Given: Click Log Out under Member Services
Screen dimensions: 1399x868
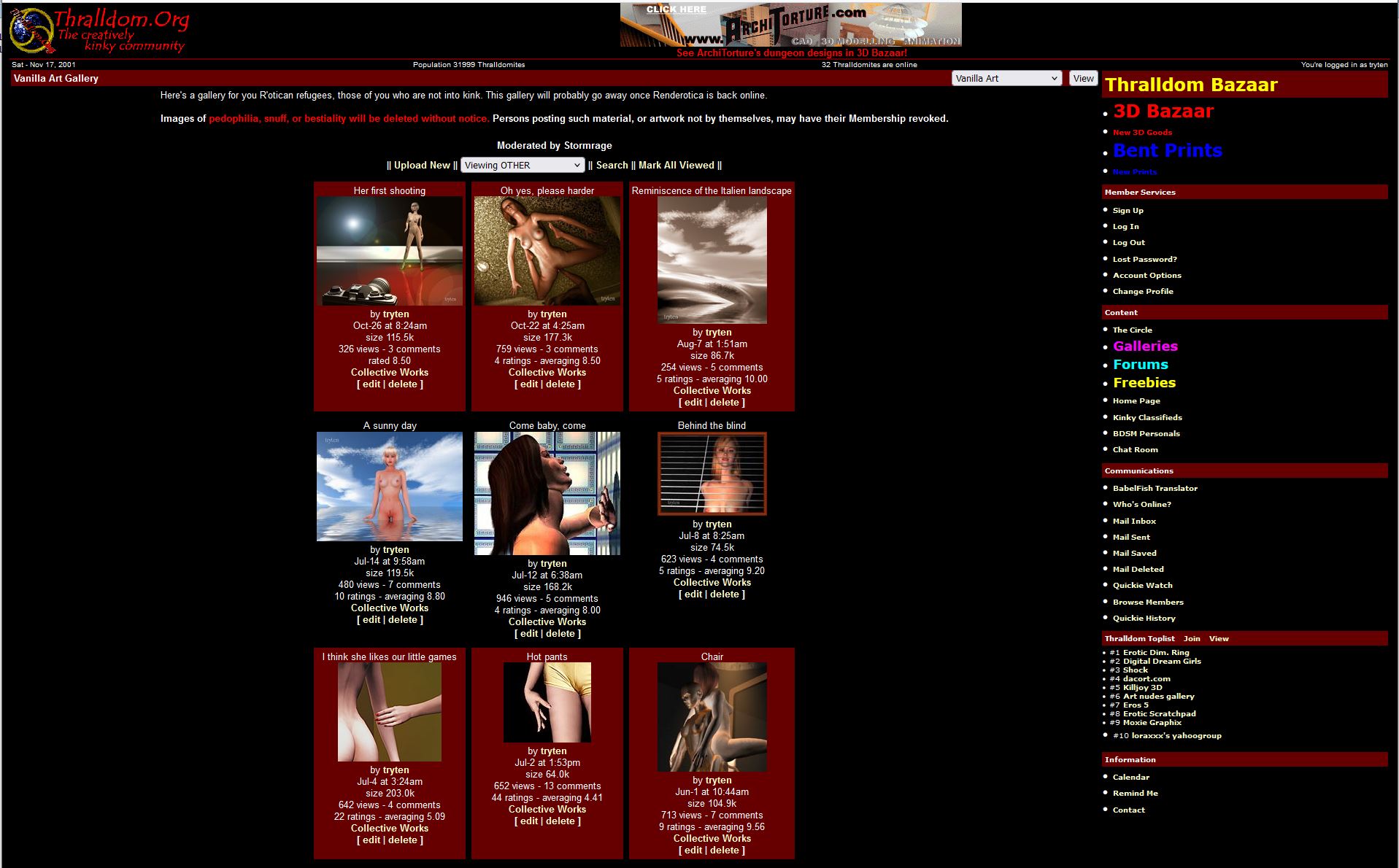Looking at the screenshot, I should tap(1128, 243).
